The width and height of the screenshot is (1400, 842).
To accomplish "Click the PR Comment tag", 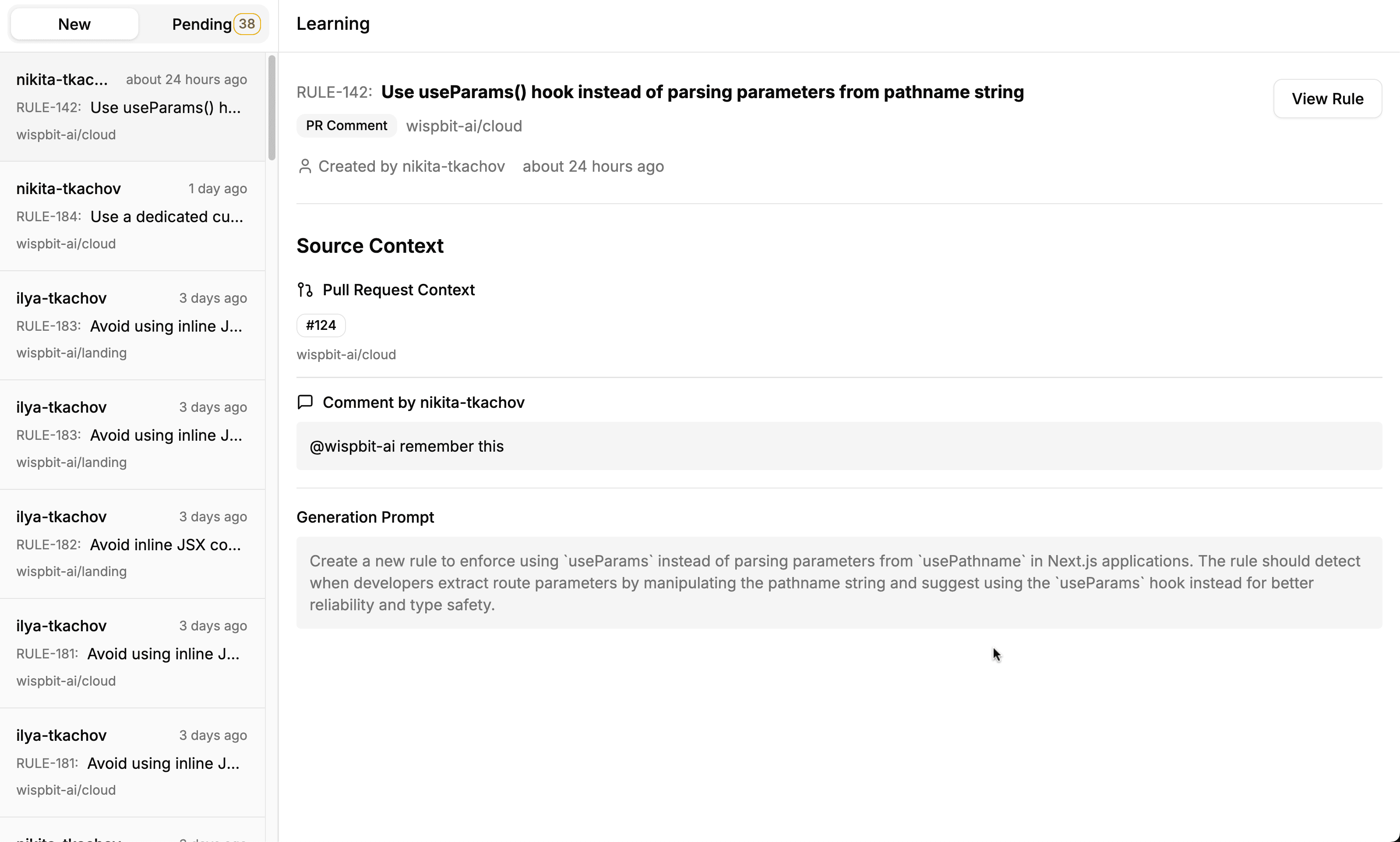I will [x=346, y=125].
